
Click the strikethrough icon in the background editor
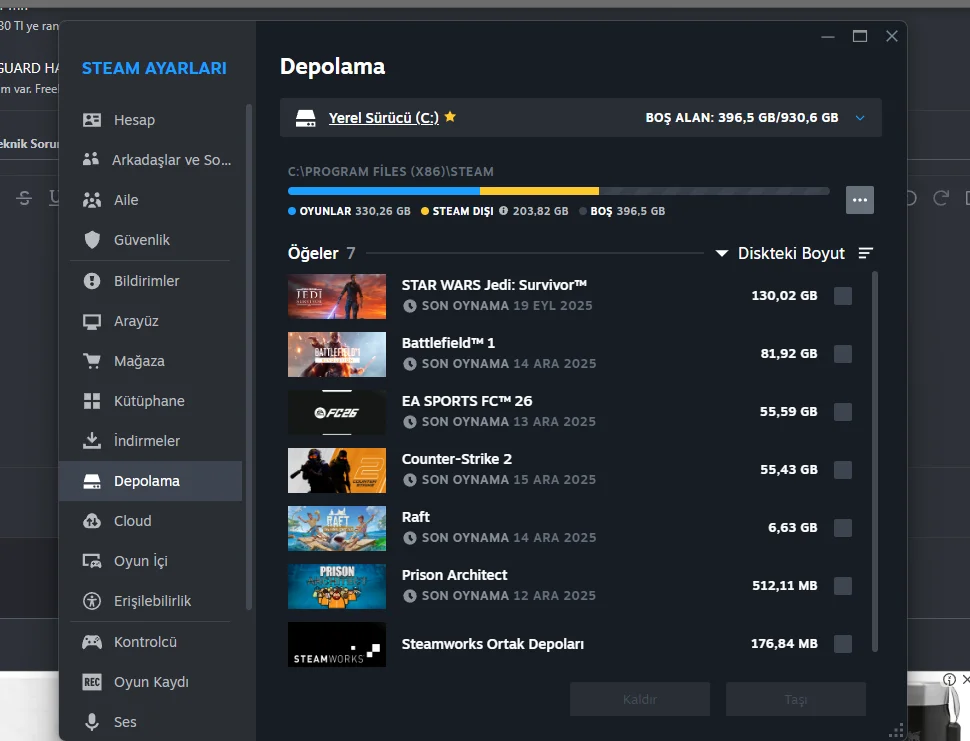pos(24,198)
